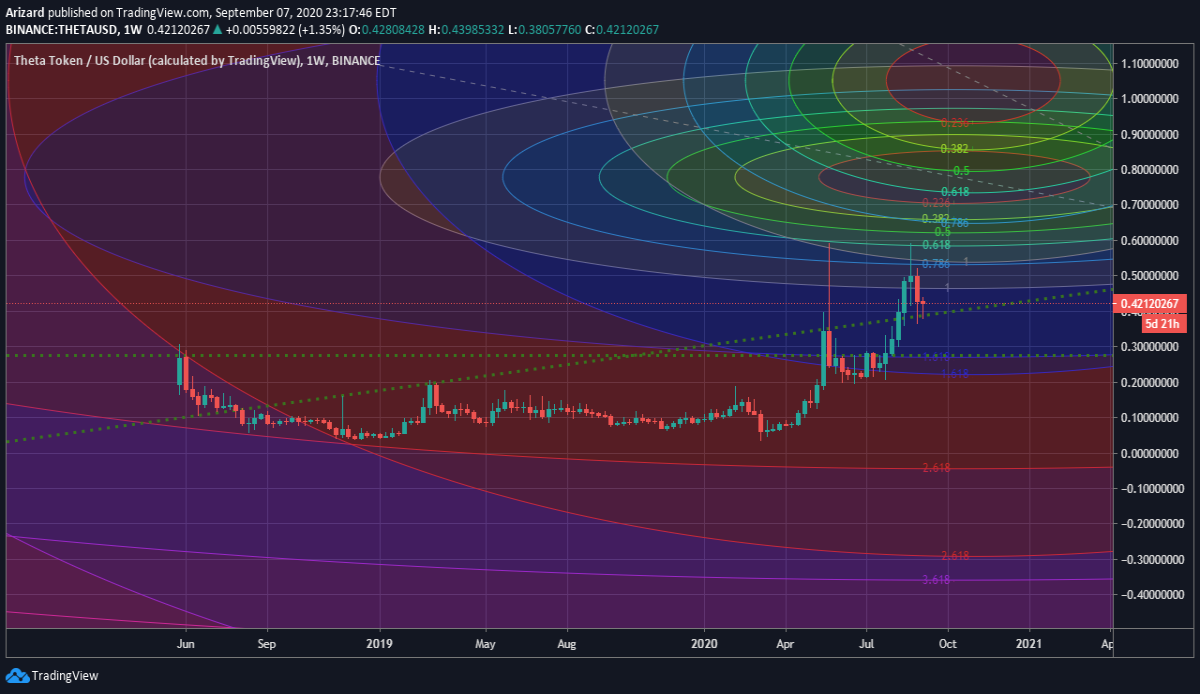Click the Arizard author name
Viewport: 1200px width, 694px height.
click(x=25, y=12)
